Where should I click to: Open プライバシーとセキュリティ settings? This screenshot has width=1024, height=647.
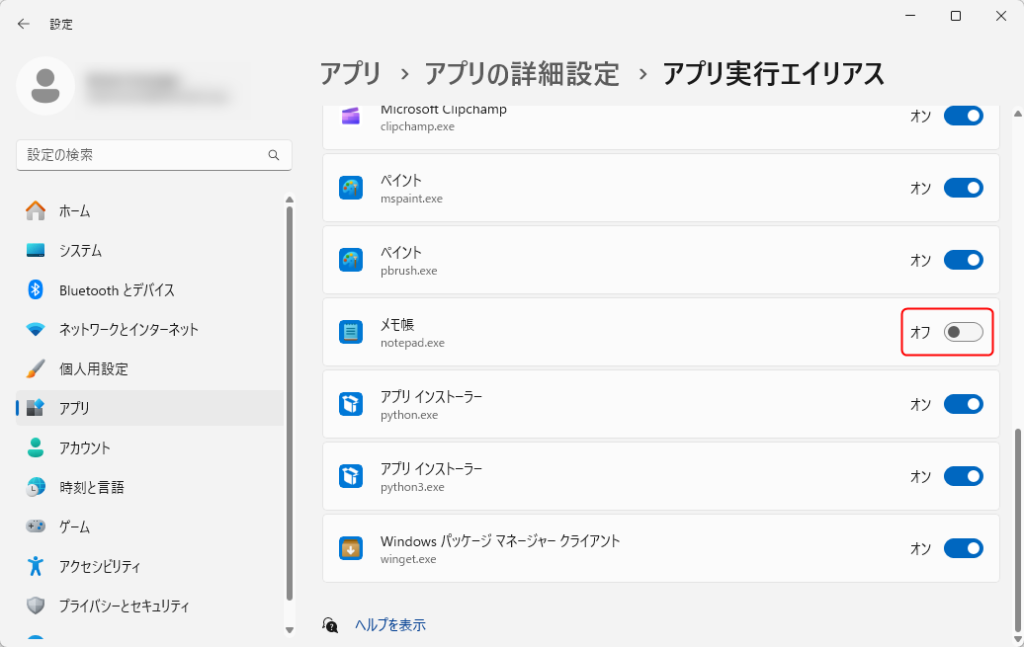[x=124, y=606]
